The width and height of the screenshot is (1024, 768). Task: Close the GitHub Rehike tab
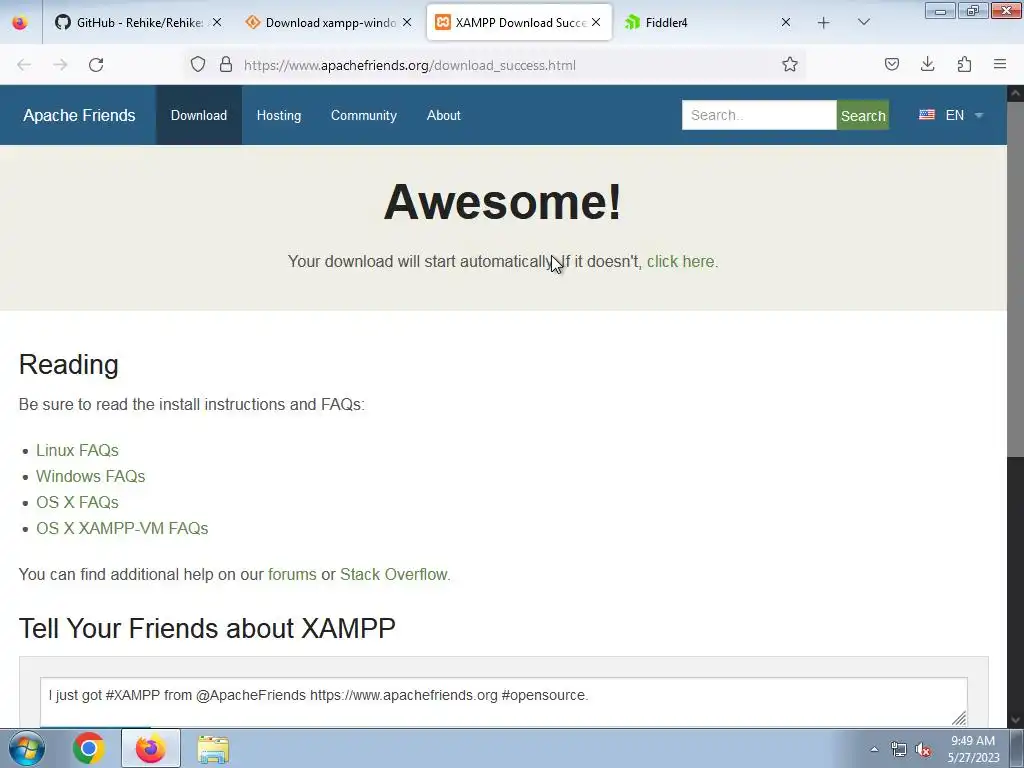tap(217, 22)
